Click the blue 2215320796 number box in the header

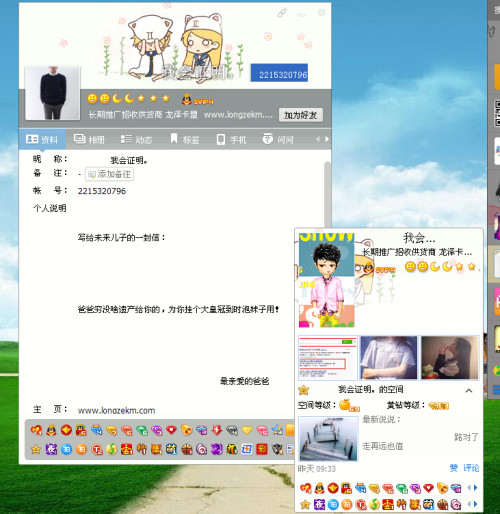pyautogui.click(x=279, y=73)
